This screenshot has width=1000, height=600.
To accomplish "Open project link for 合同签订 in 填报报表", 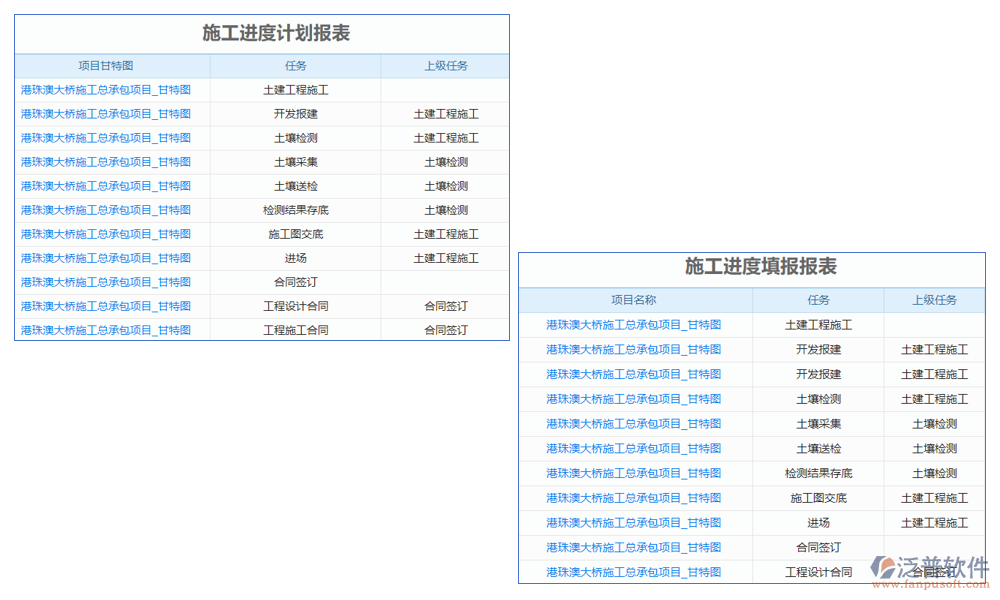I will [633, 548].
